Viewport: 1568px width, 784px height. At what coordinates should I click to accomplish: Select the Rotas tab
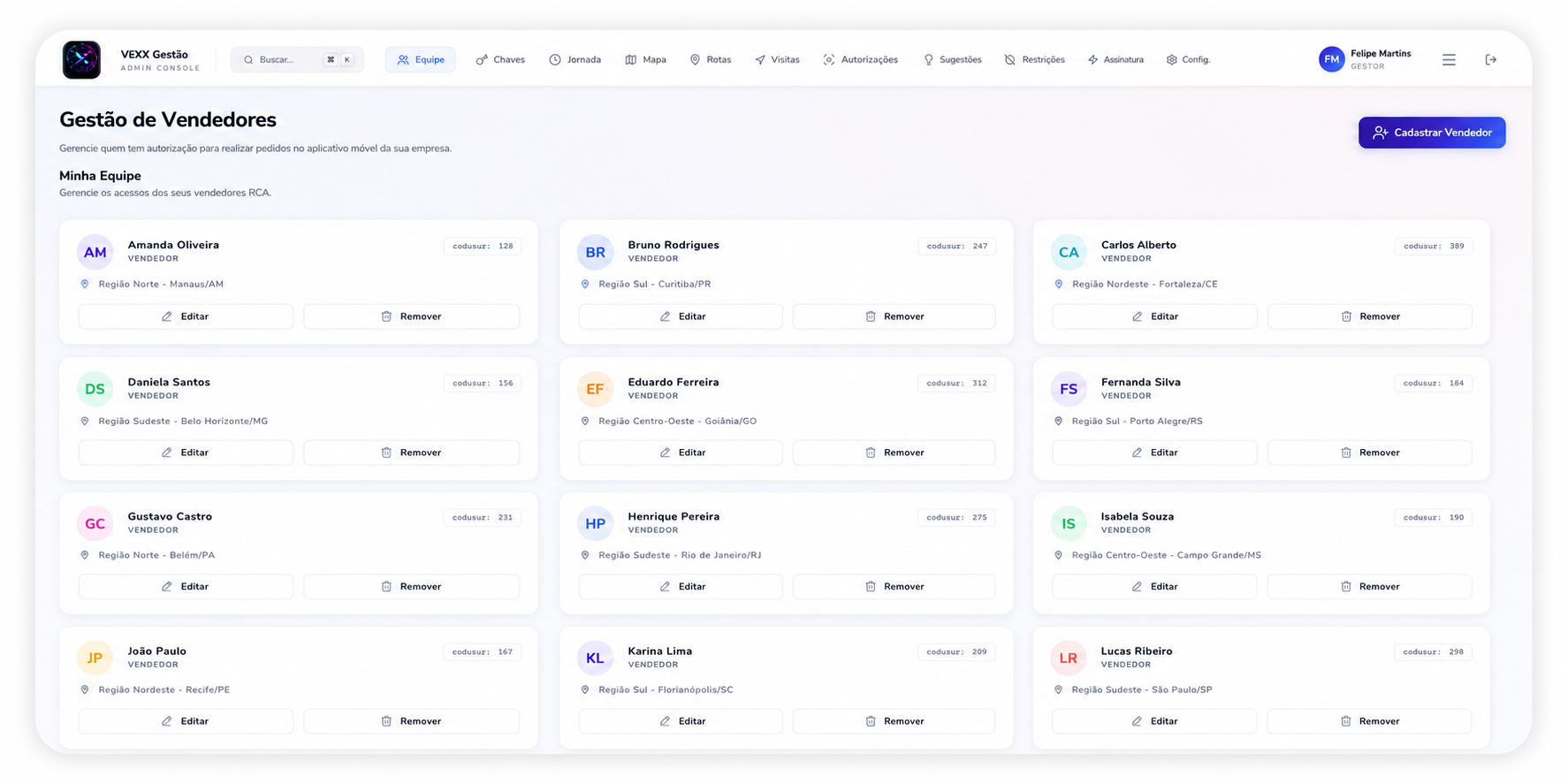point(711,60)
